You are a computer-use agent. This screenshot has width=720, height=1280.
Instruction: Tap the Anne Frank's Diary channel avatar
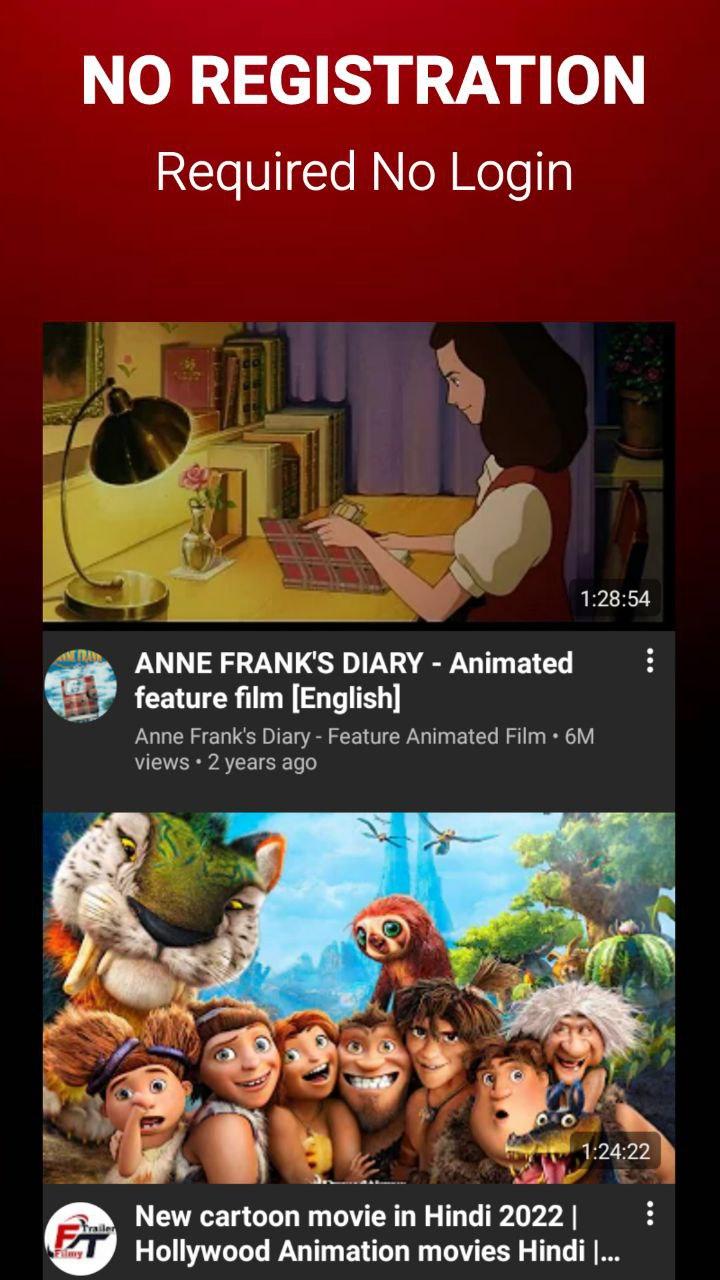[81, 685]
